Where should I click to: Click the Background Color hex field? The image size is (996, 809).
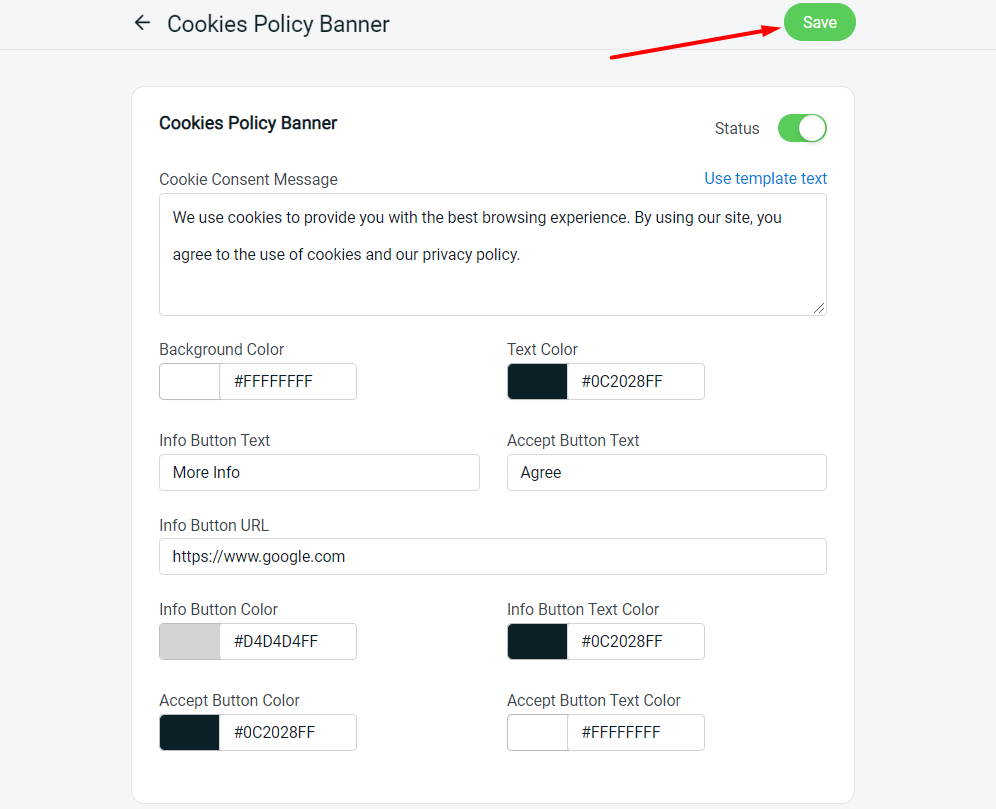[x=287, y=382]
